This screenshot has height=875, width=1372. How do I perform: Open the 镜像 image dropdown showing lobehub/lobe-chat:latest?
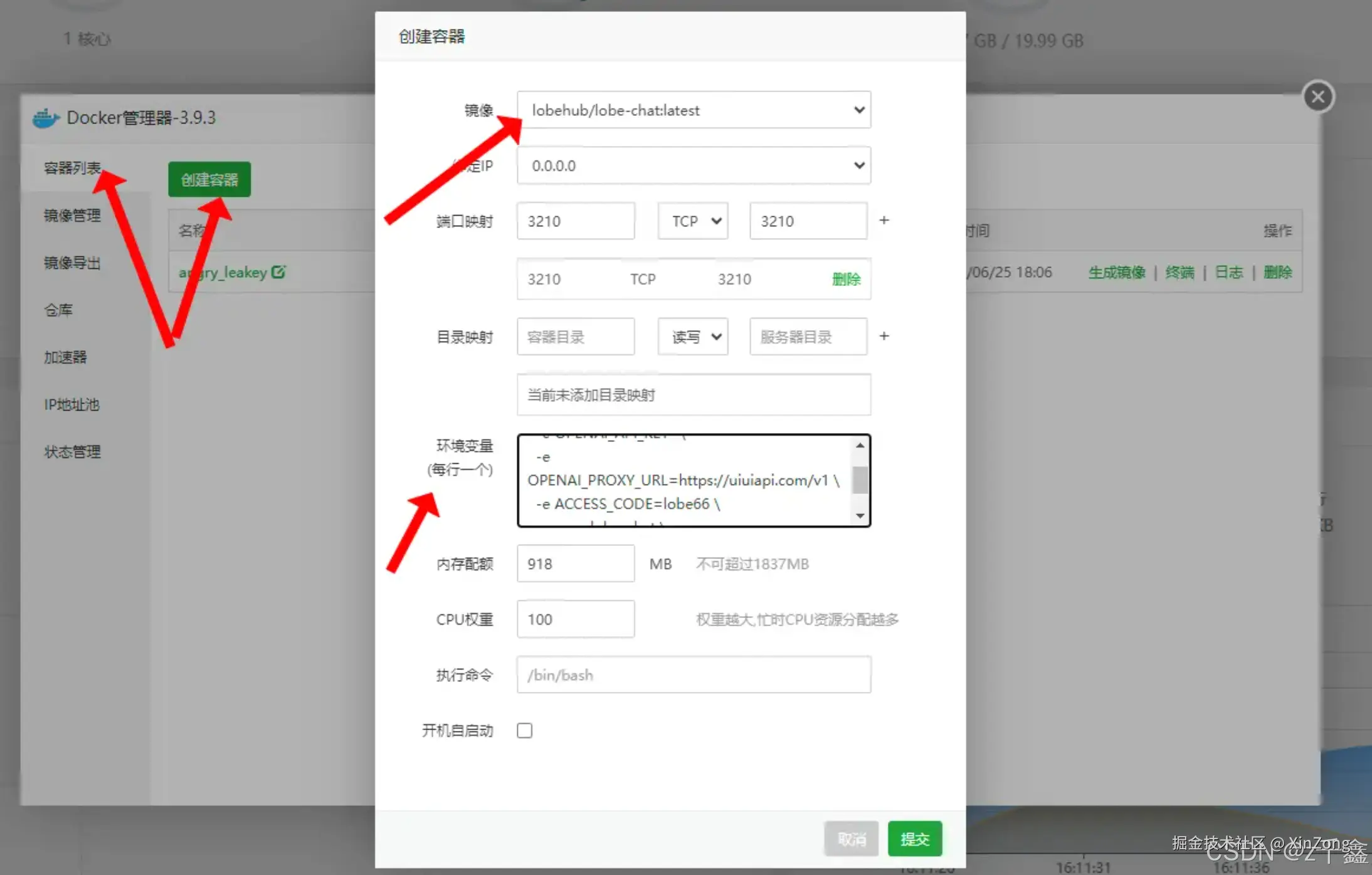[x=858, y=110]
